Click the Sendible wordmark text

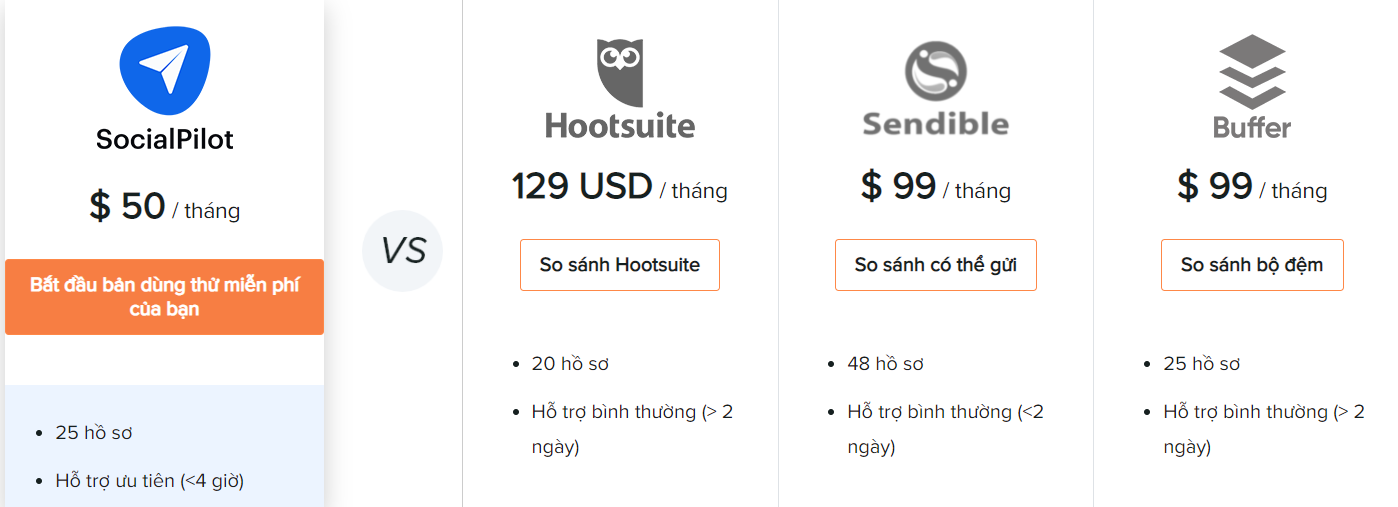coord(935,124)
